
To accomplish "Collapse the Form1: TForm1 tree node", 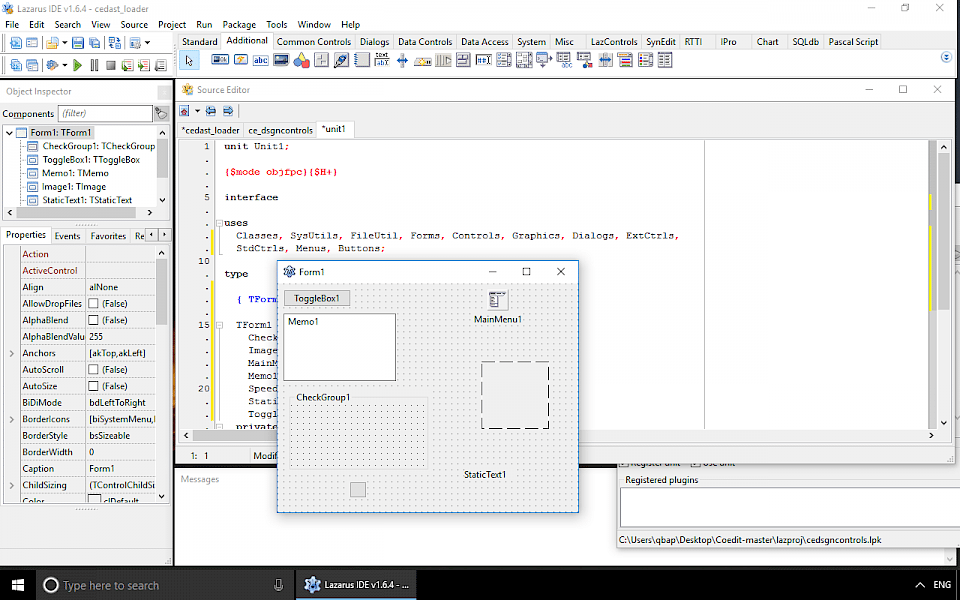I will point(9,133).
